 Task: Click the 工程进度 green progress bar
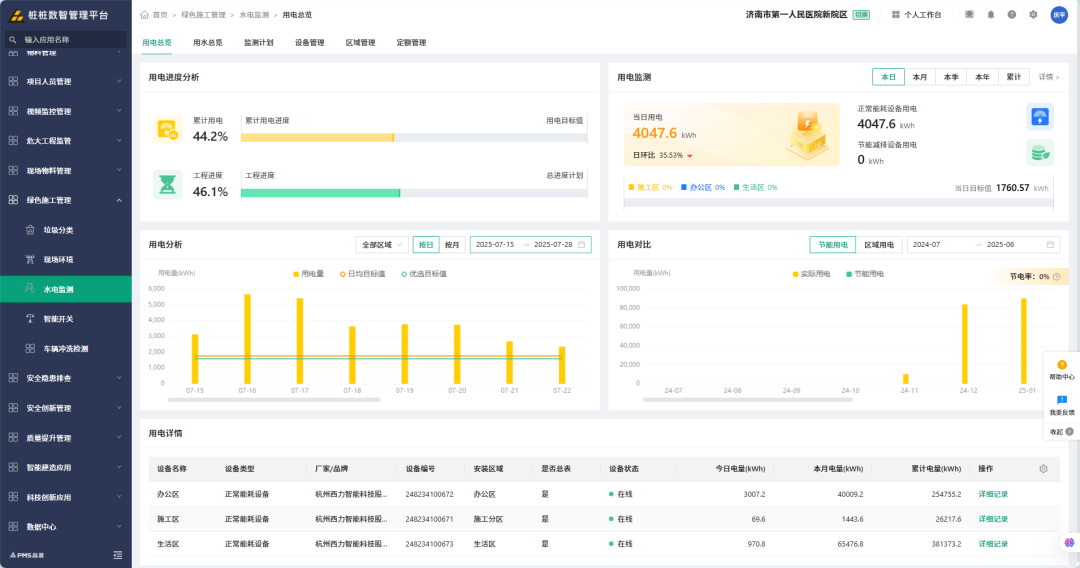[x=414, y=193]
